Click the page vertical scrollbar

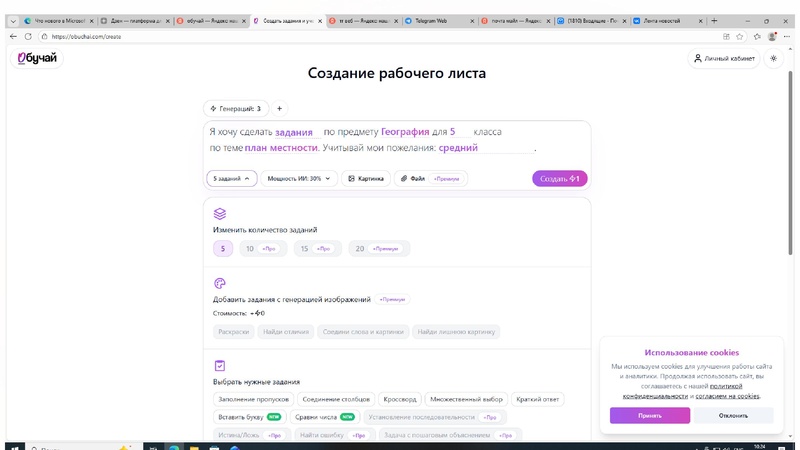791,163
